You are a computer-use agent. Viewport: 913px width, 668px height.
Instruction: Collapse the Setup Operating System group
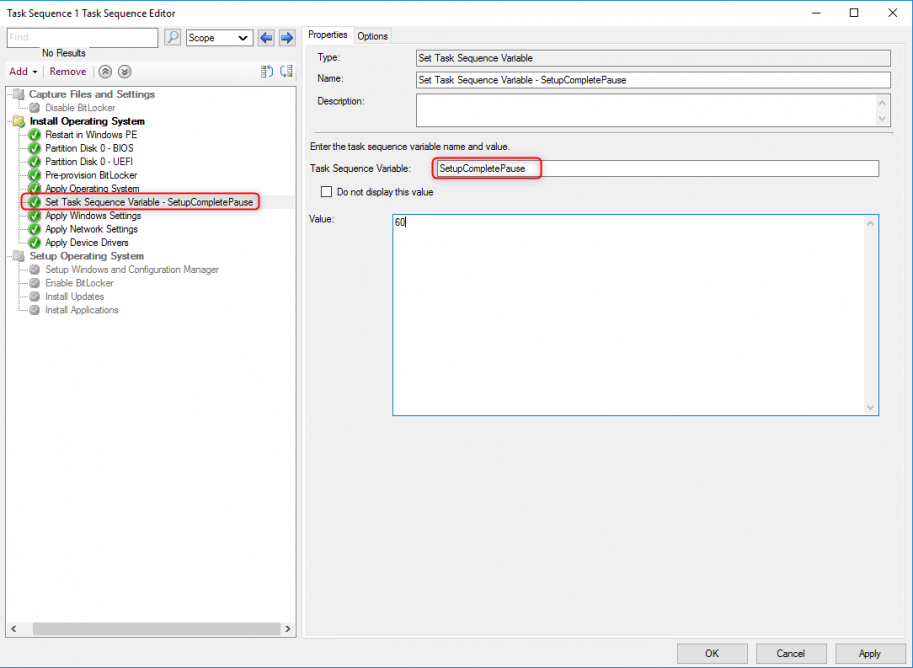pyautogui.click(x=9, y=256)
